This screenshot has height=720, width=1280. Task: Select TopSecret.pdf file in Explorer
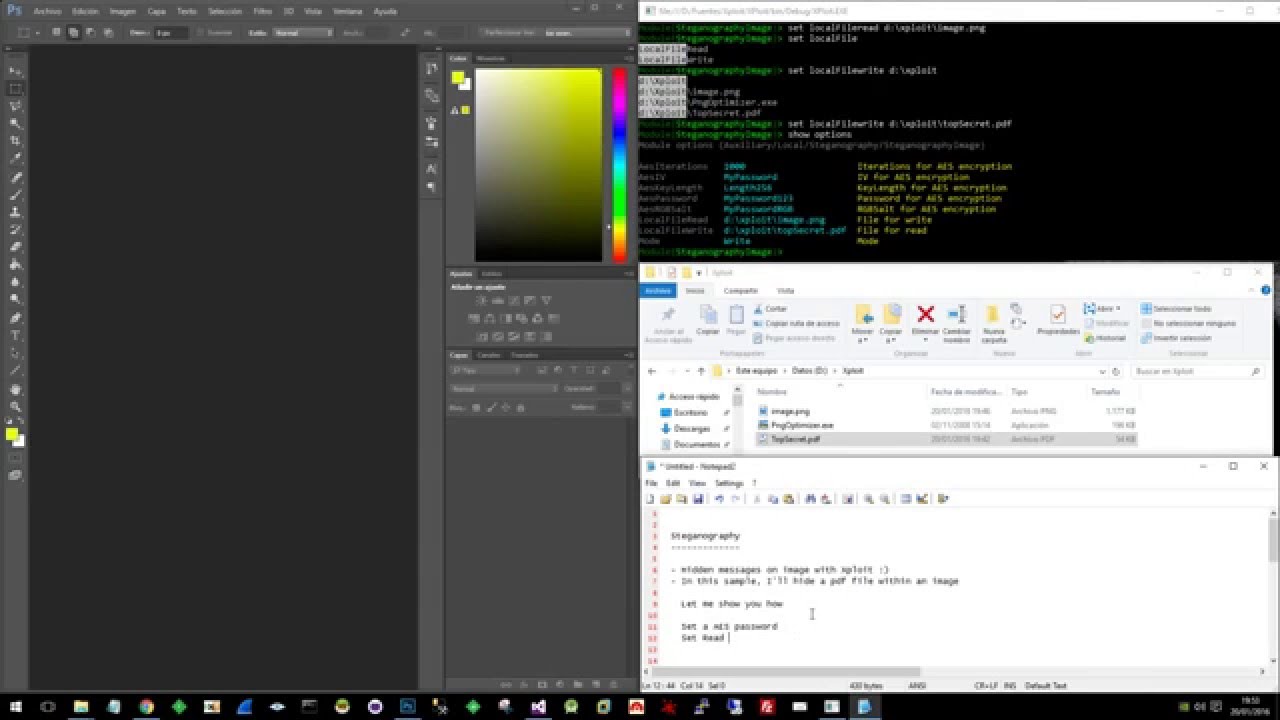946,439
